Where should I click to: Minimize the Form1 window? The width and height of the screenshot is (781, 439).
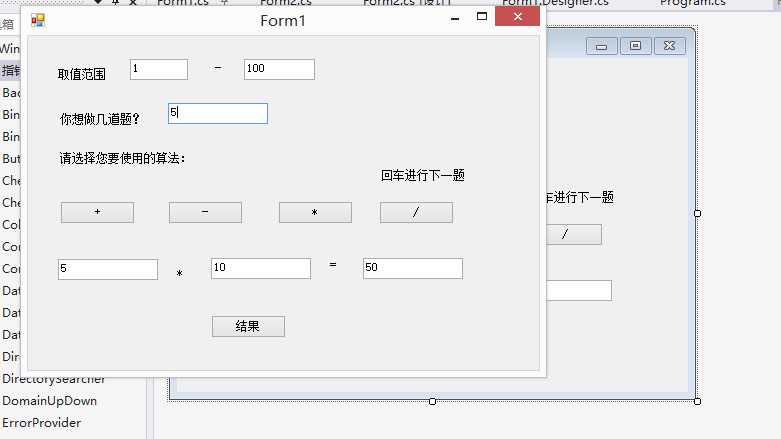pos(455,18)
